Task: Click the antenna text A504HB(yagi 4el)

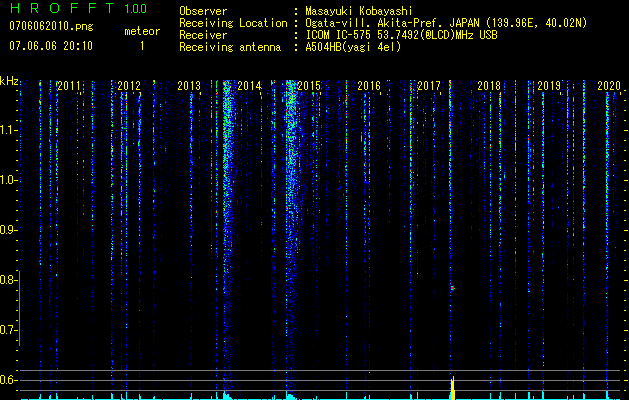Action: click(353, 47)
